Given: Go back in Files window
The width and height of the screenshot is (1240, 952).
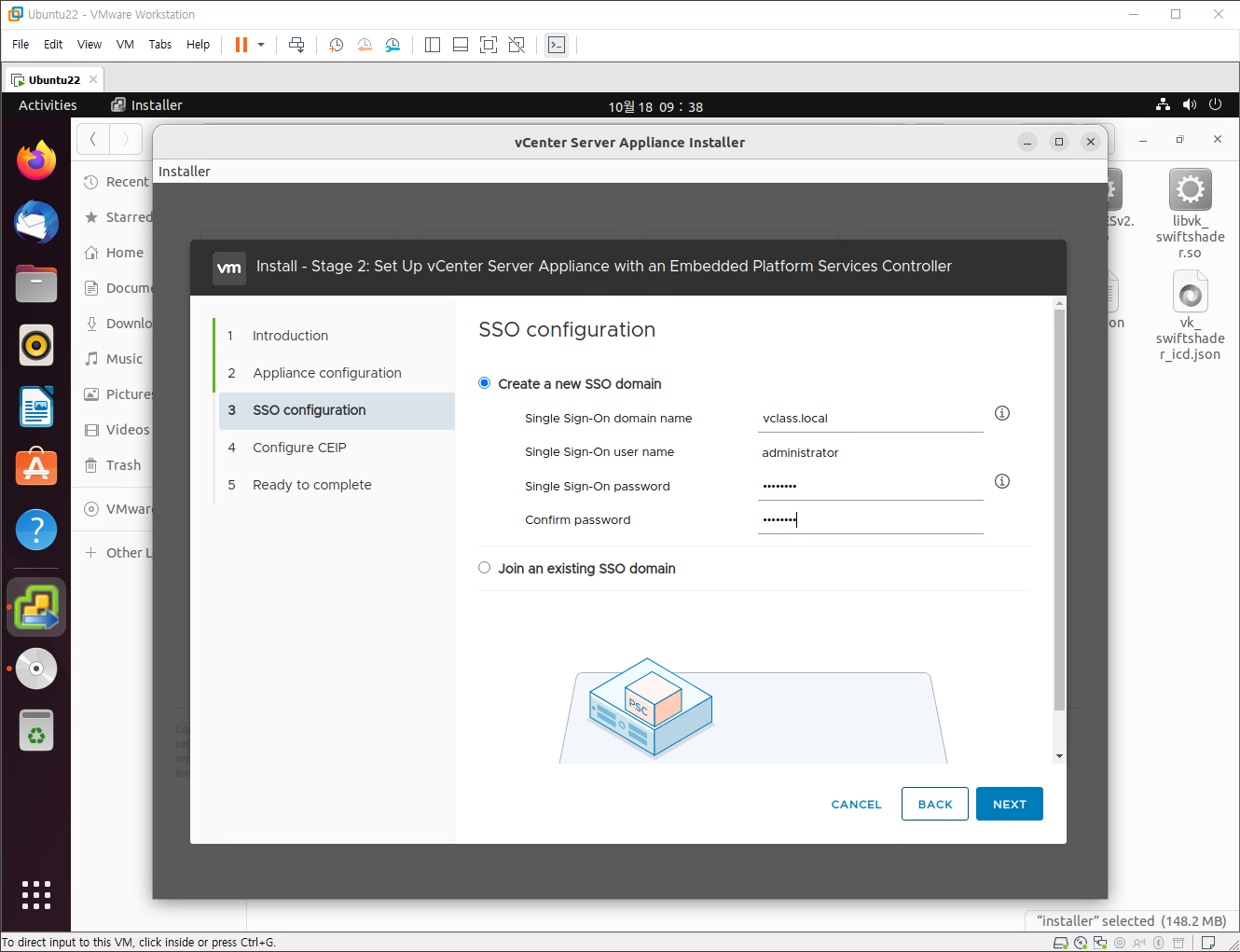Looking at the screenshot, I should click(x=93, y=140).
